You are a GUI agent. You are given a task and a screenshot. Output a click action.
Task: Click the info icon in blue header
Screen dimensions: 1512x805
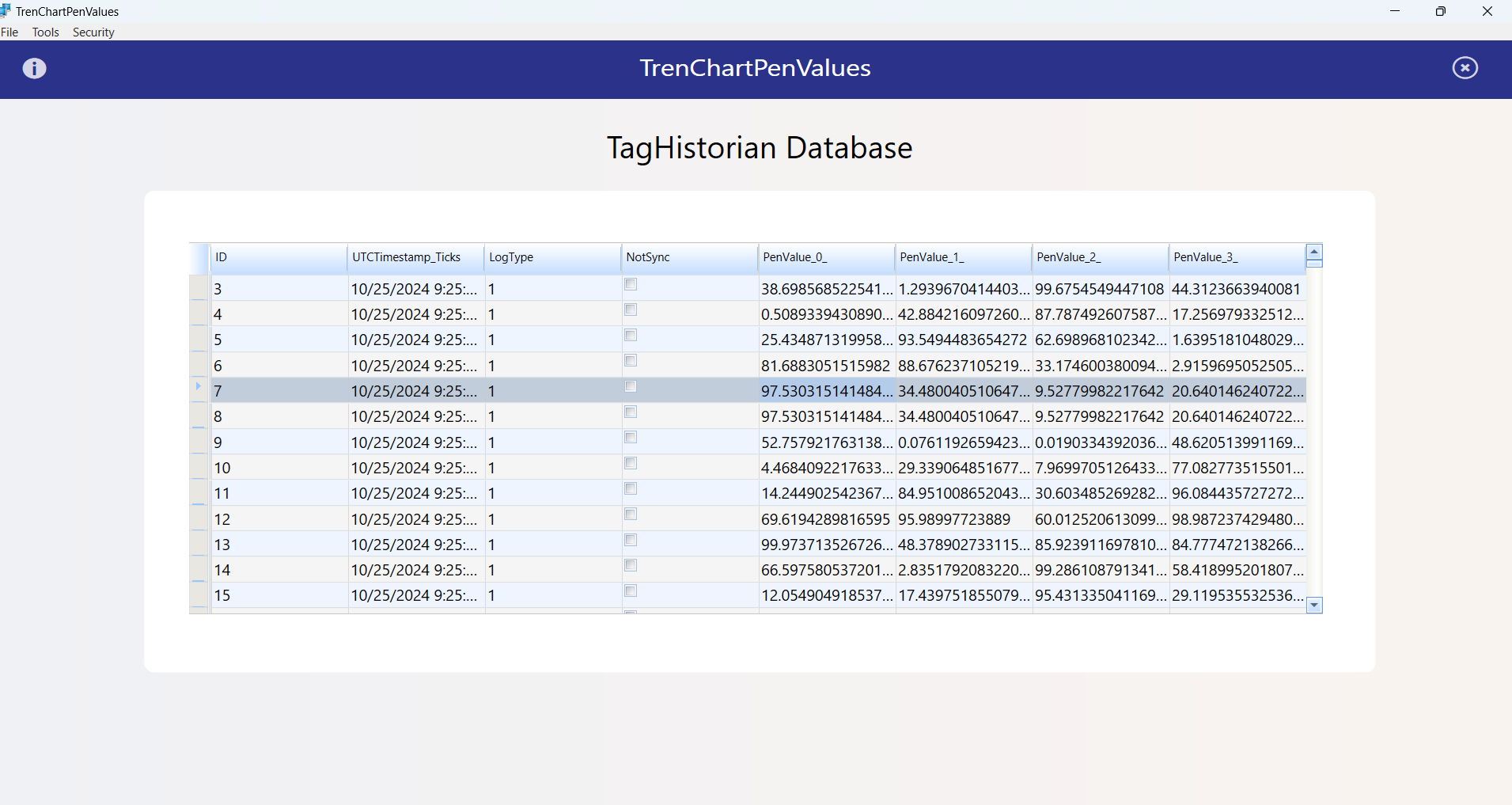(34, 68)
